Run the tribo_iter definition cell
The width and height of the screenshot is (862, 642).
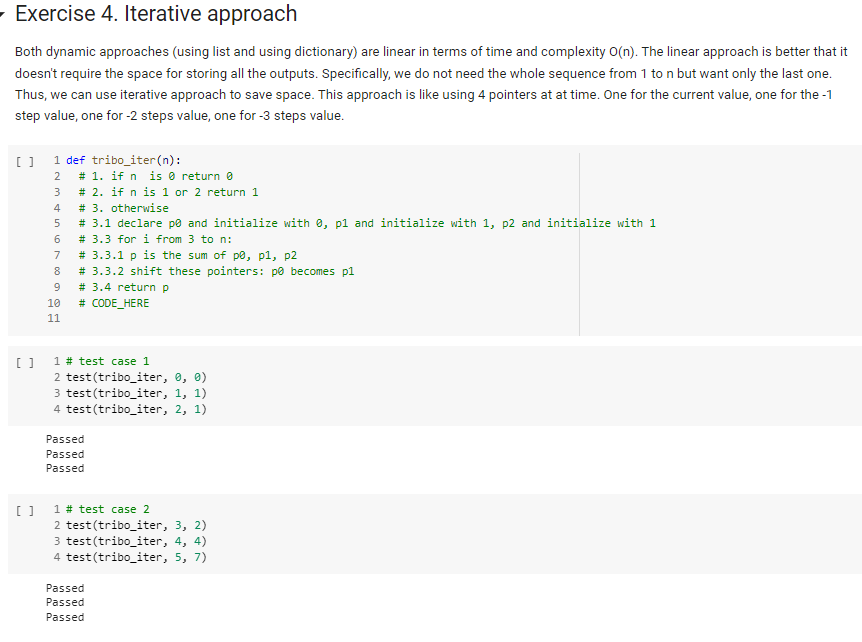tap(25, 161)
